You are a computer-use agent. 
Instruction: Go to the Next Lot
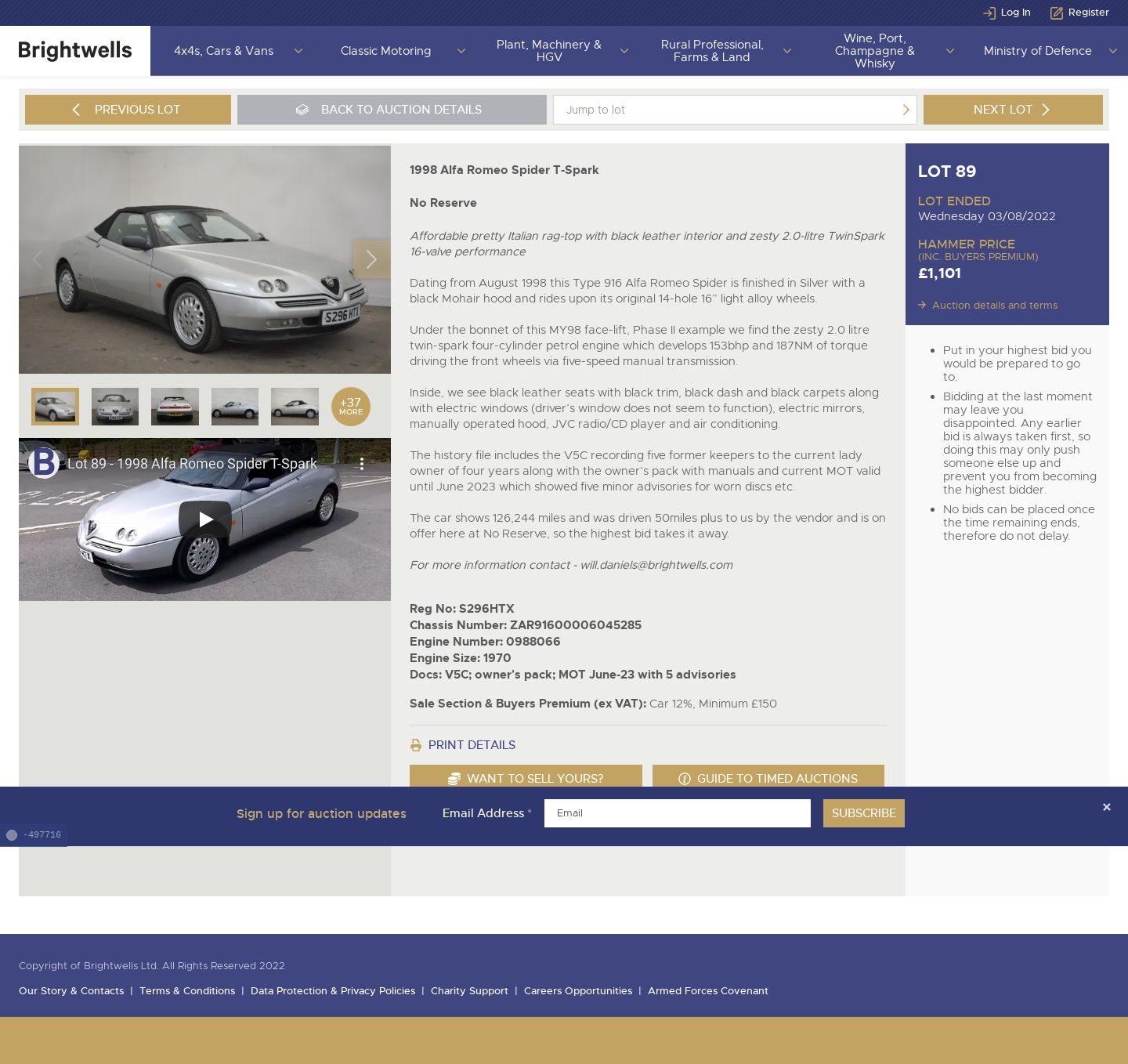point(1013,110)
